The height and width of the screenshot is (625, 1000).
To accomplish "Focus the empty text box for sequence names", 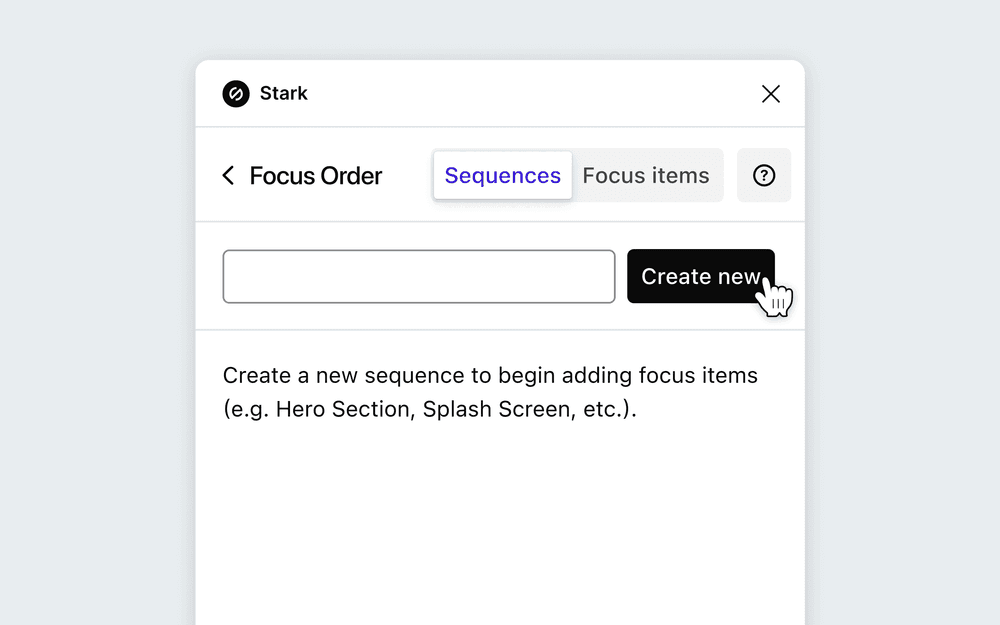I will point(419,276).
